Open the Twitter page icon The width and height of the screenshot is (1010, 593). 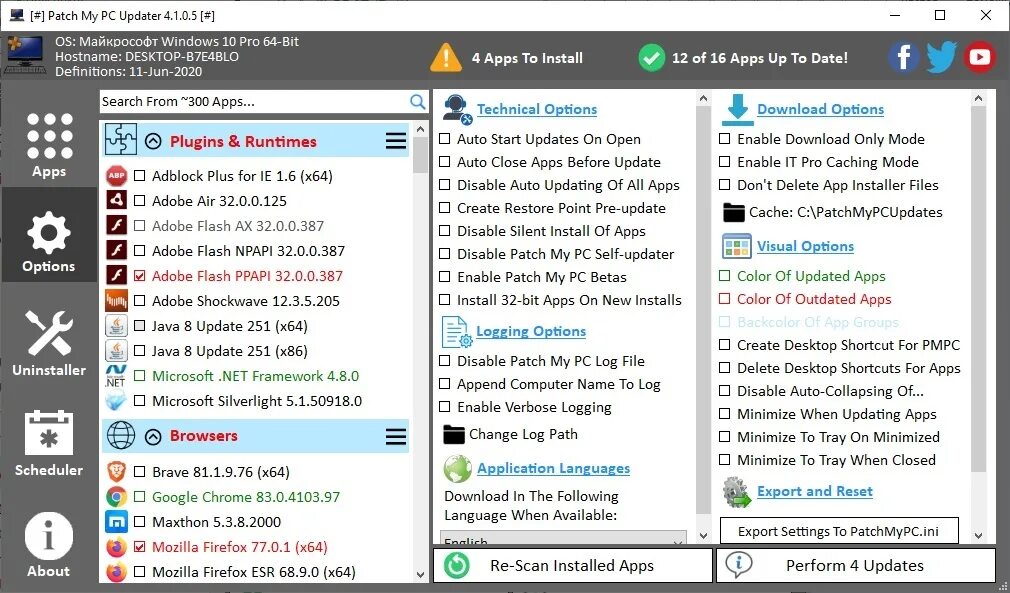[942, 57]
